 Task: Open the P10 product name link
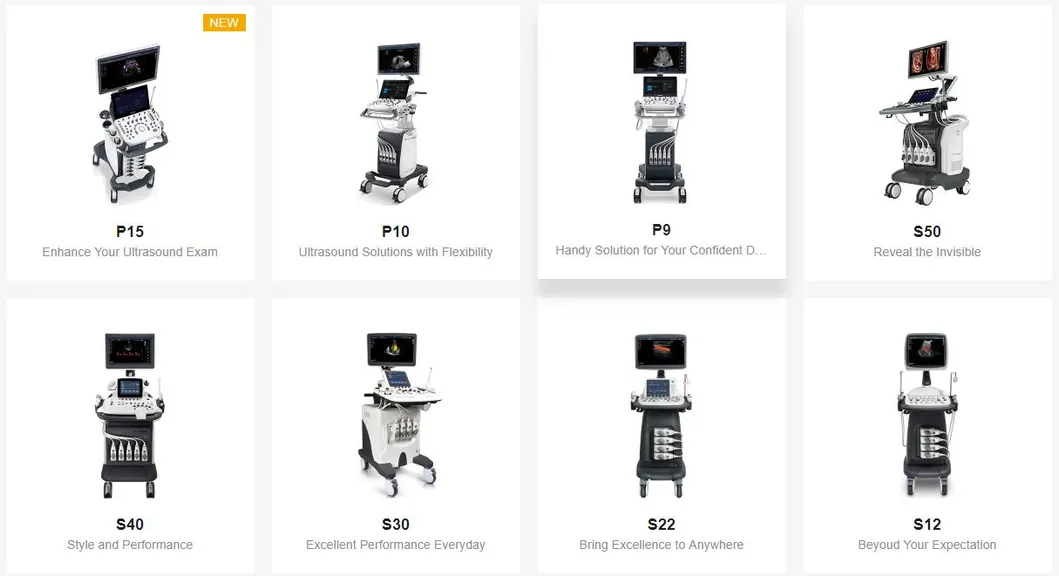(x=396, y=232)
